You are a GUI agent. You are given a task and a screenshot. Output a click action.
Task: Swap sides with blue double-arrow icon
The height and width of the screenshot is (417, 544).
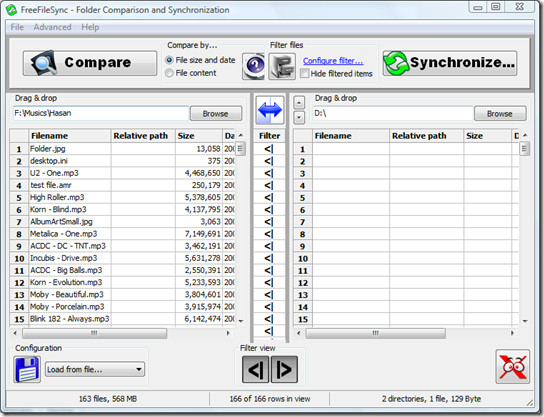tap(270, 110)
